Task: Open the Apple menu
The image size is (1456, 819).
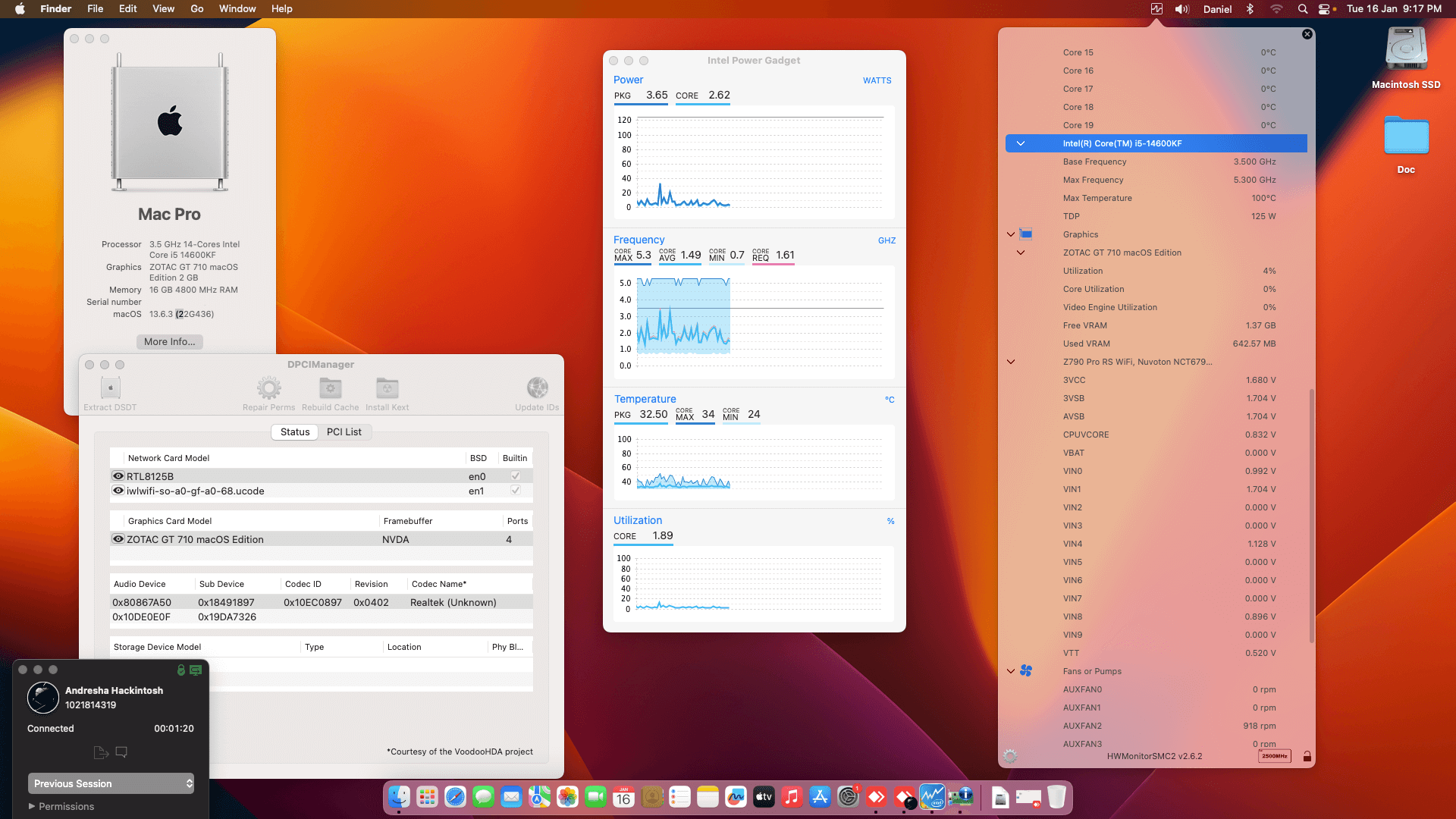Action: 20,9
